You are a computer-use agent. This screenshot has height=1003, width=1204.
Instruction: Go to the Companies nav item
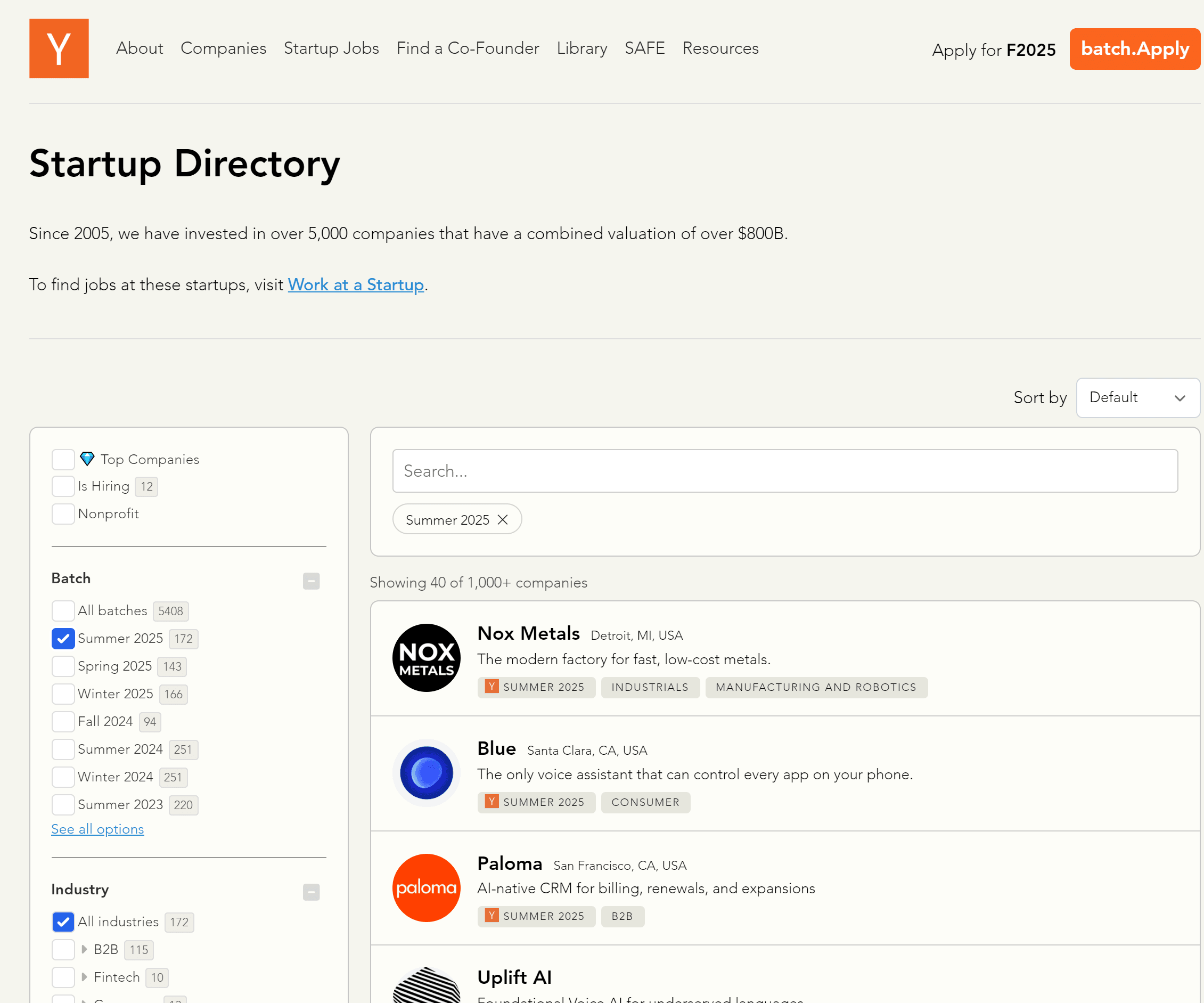[x=224, y=48]
